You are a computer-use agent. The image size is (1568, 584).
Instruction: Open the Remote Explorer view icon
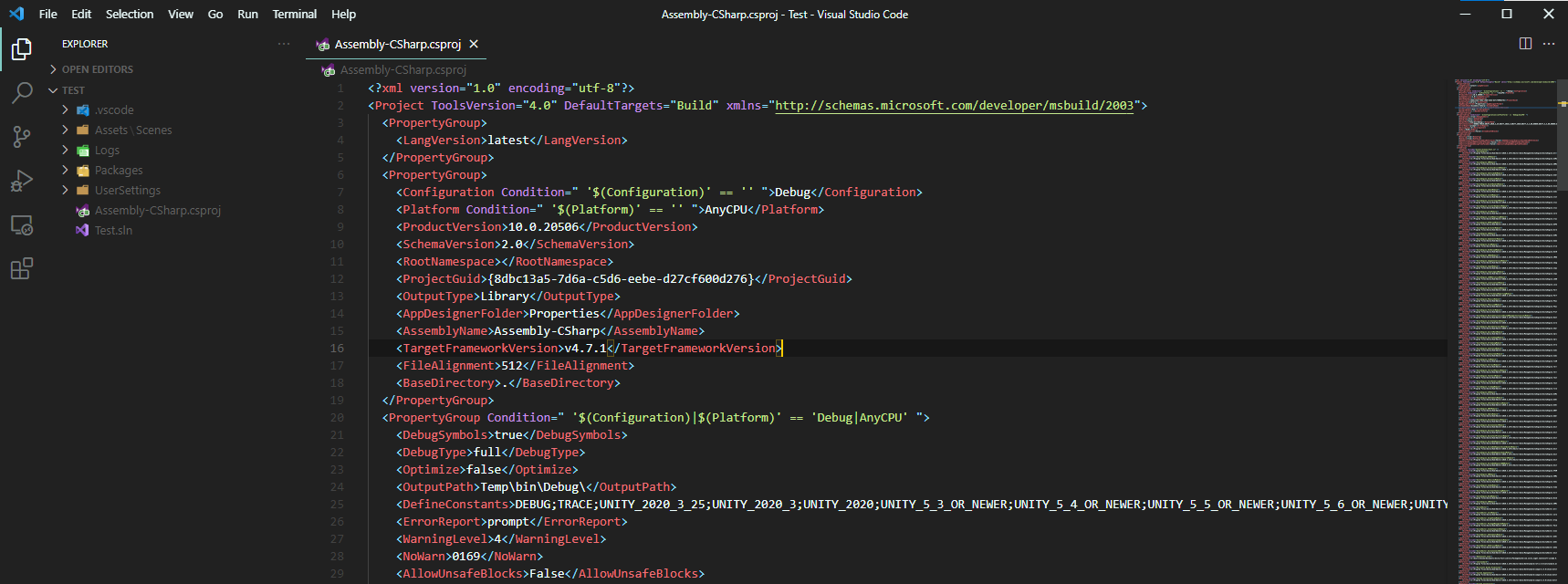21,224
